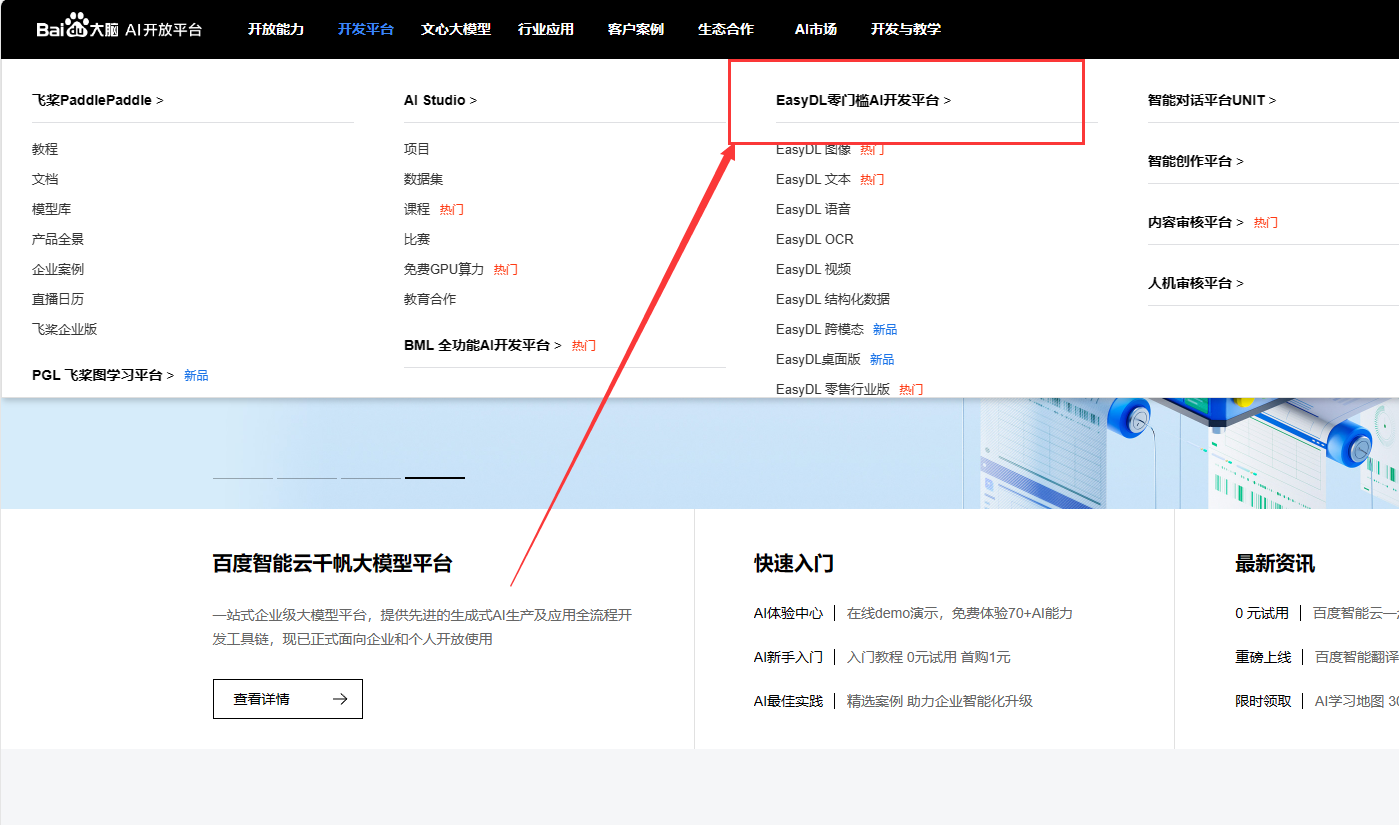Go to 智能创作平台

(x=1196, y=161)
